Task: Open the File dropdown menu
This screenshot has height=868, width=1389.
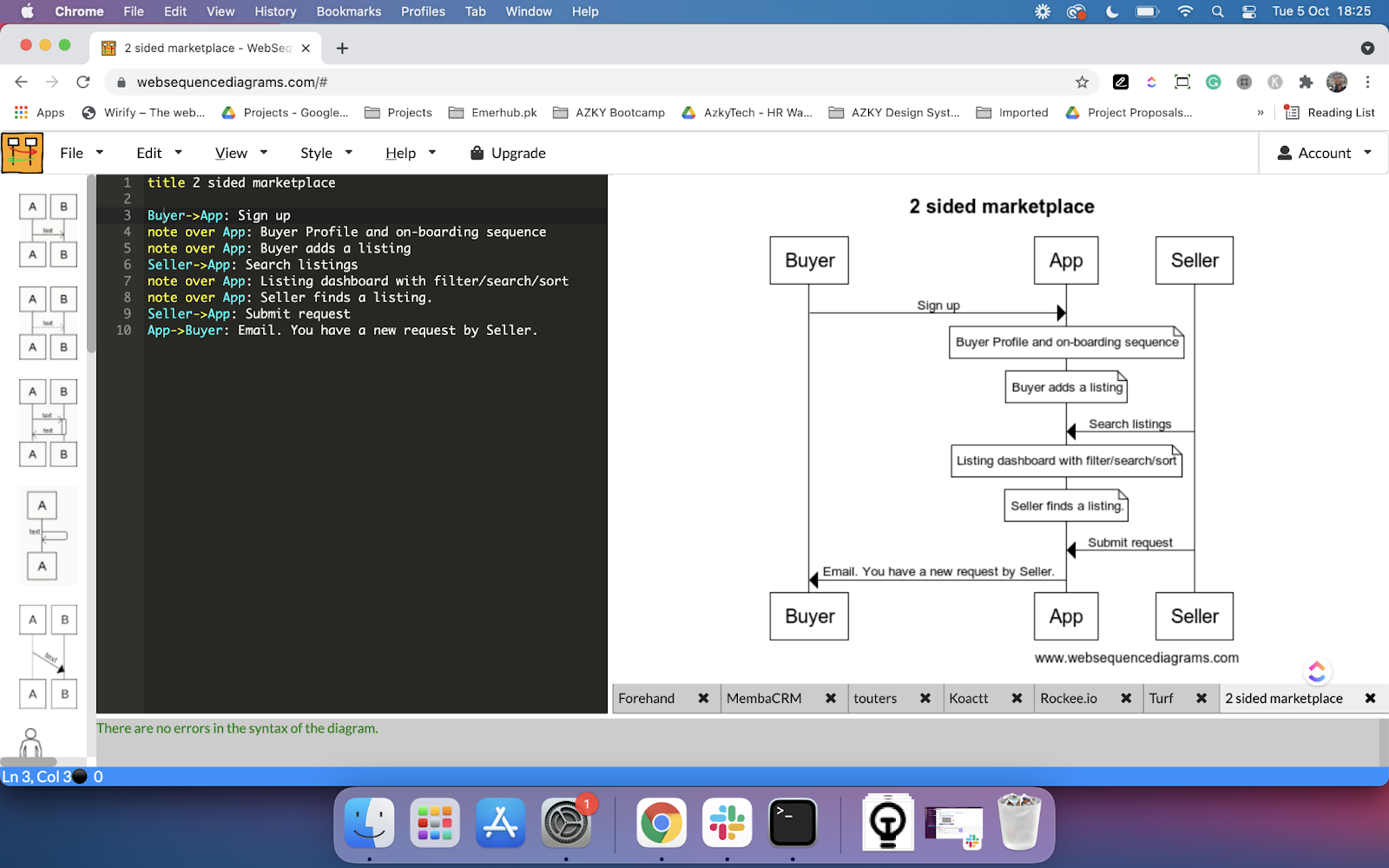Action: point(82,153)
